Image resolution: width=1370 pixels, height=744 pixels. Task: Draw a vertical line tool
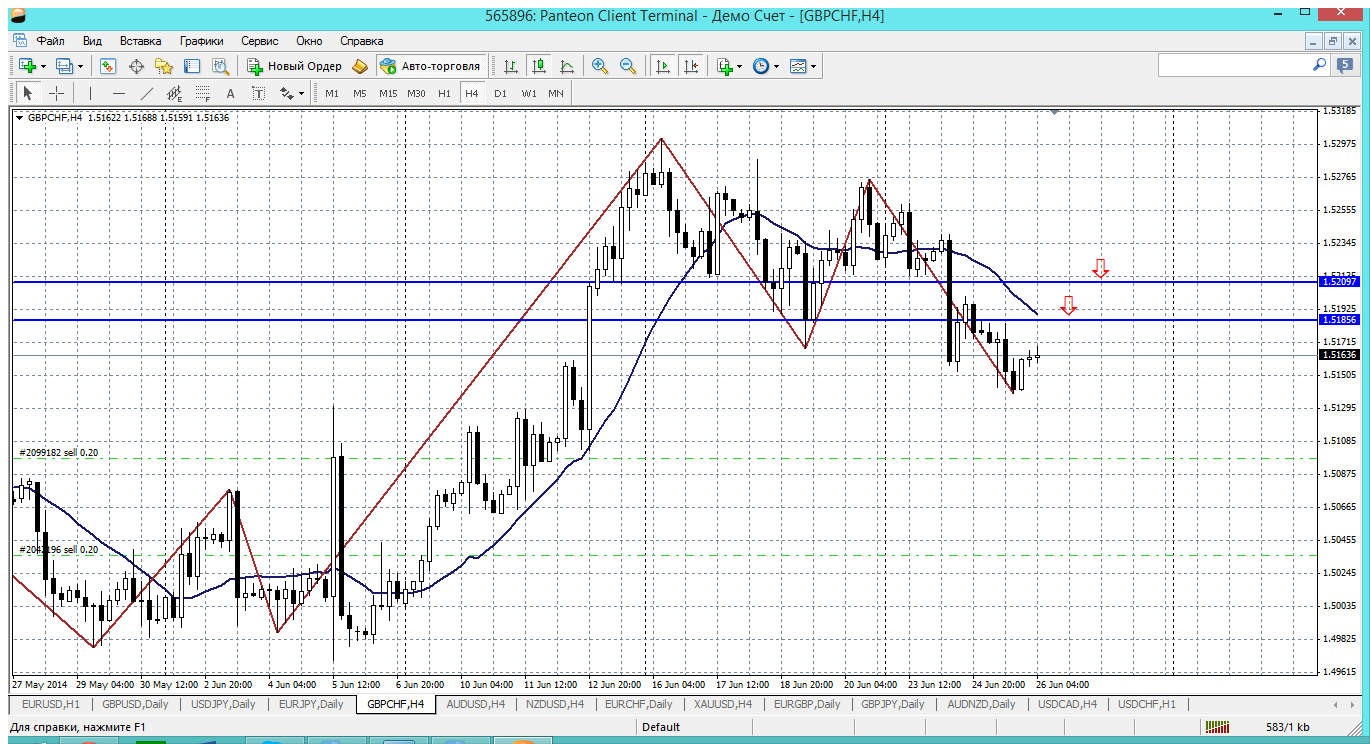point(91,93)
